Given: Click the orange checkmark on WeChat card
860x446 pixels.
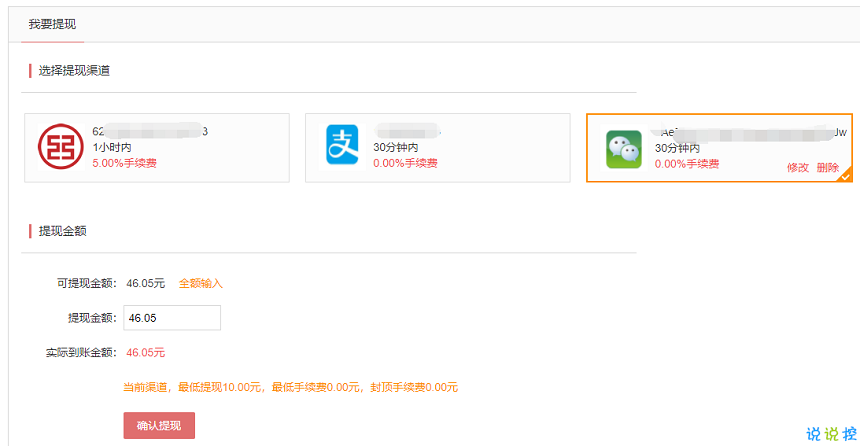Looking at the screenshot, I should (x=845, y=176).
